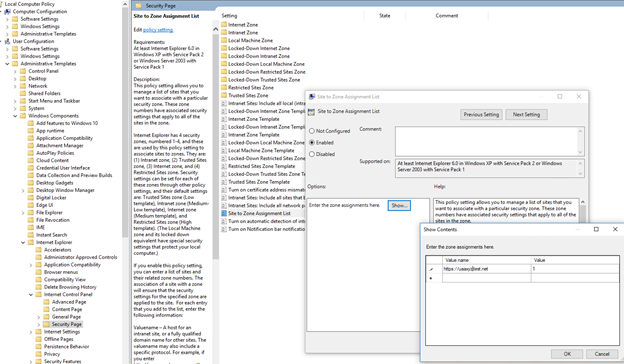Click the Offline Pages folder icon
Viewport: 624px width, 364px height.
[x=39, y=339]
